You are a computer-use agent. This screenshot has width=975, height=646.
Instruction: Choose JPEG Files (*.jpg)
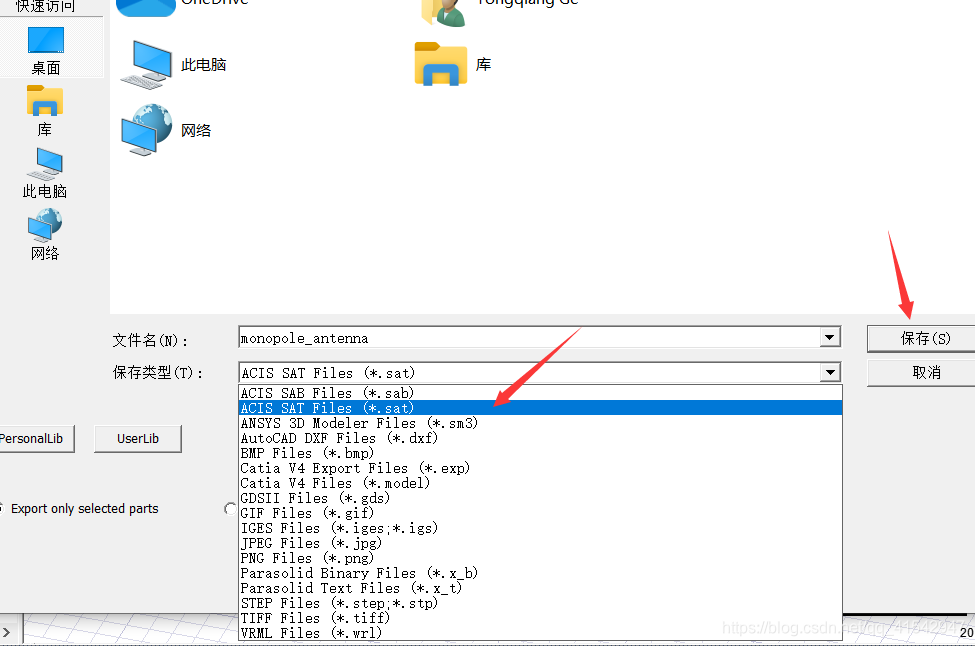(x=540, y=543)
